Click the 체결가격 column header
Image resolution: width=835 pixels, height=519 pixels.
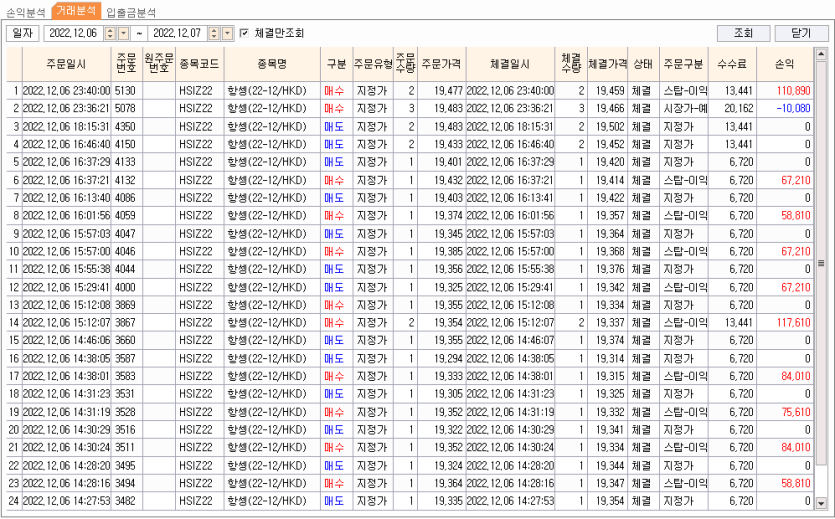tap(608, 64)
